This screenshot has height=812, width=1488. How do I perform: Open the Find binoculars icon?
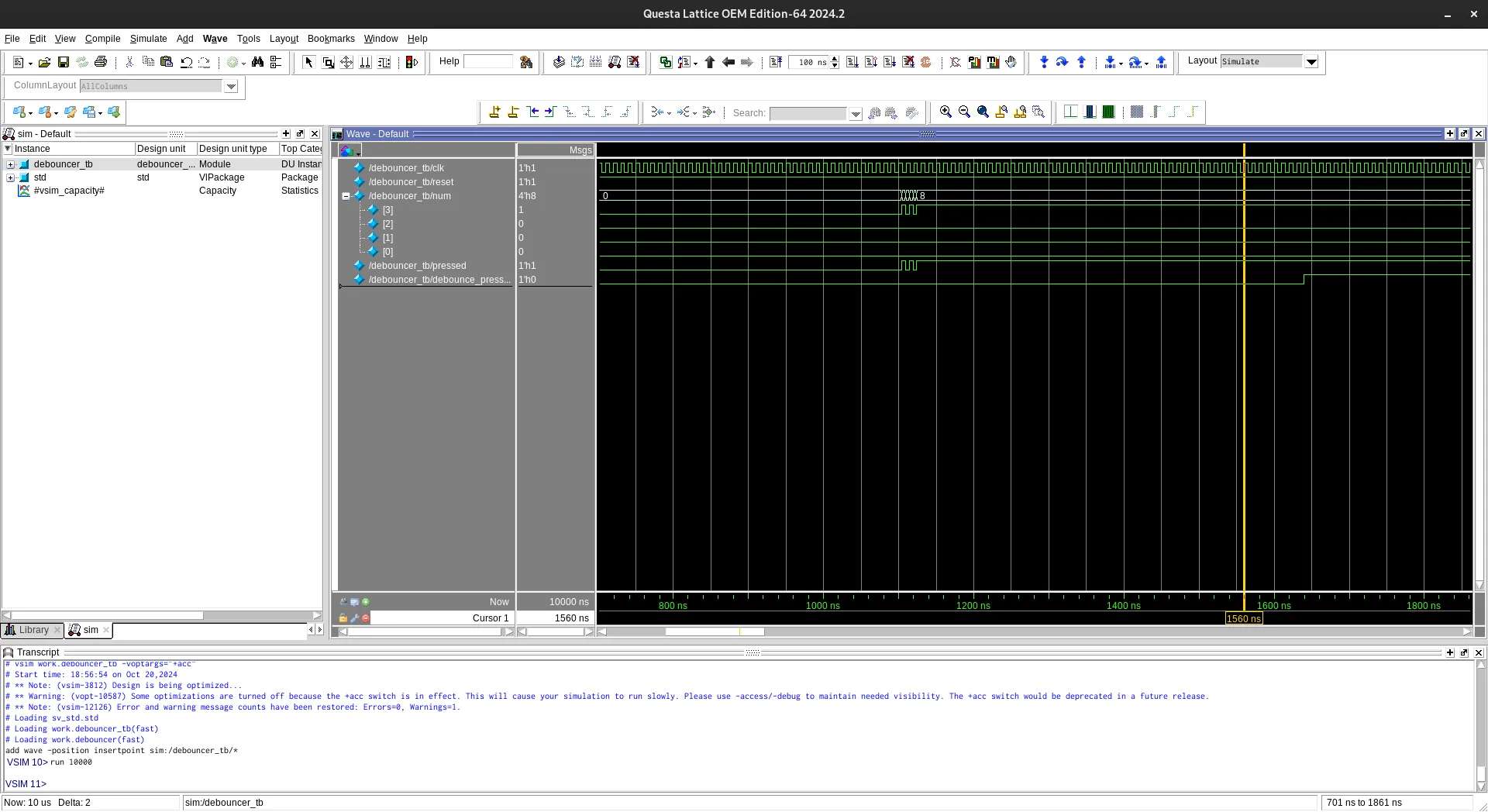pyautogui.click(x=258, y=62)
